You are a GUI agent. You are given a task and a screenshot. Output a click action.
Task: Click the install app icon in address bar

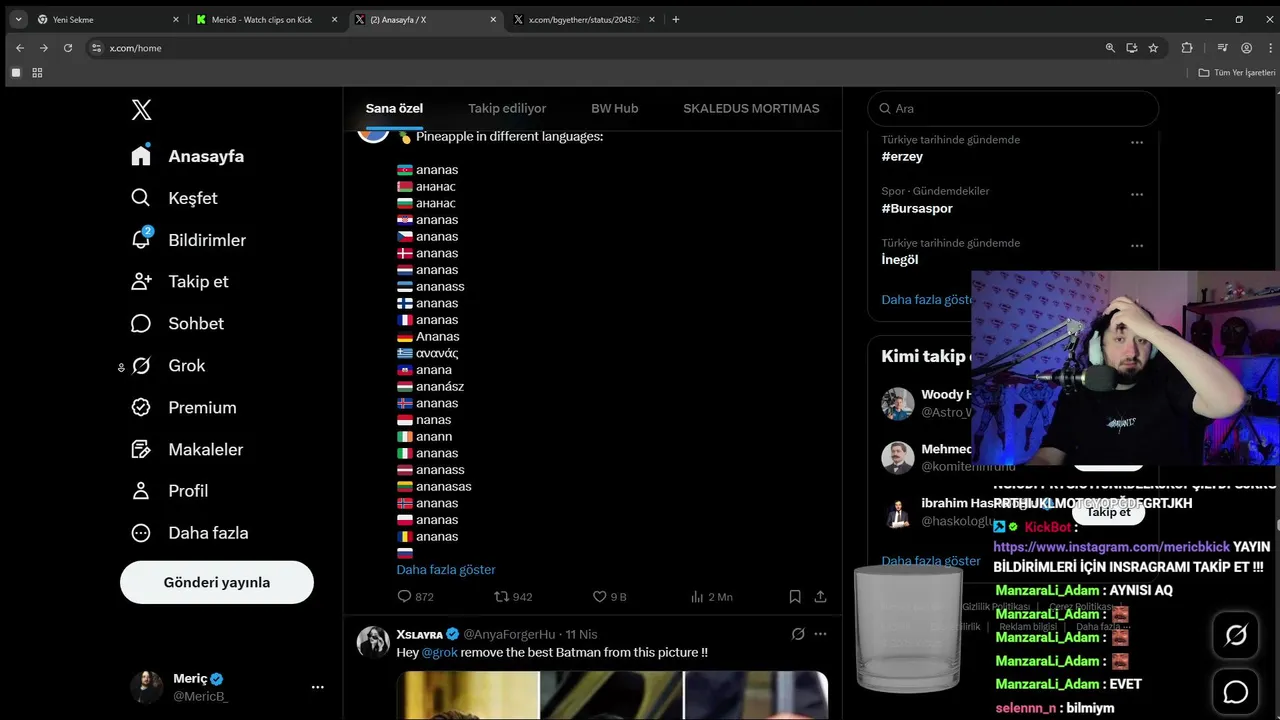(x=1132, y=48)
